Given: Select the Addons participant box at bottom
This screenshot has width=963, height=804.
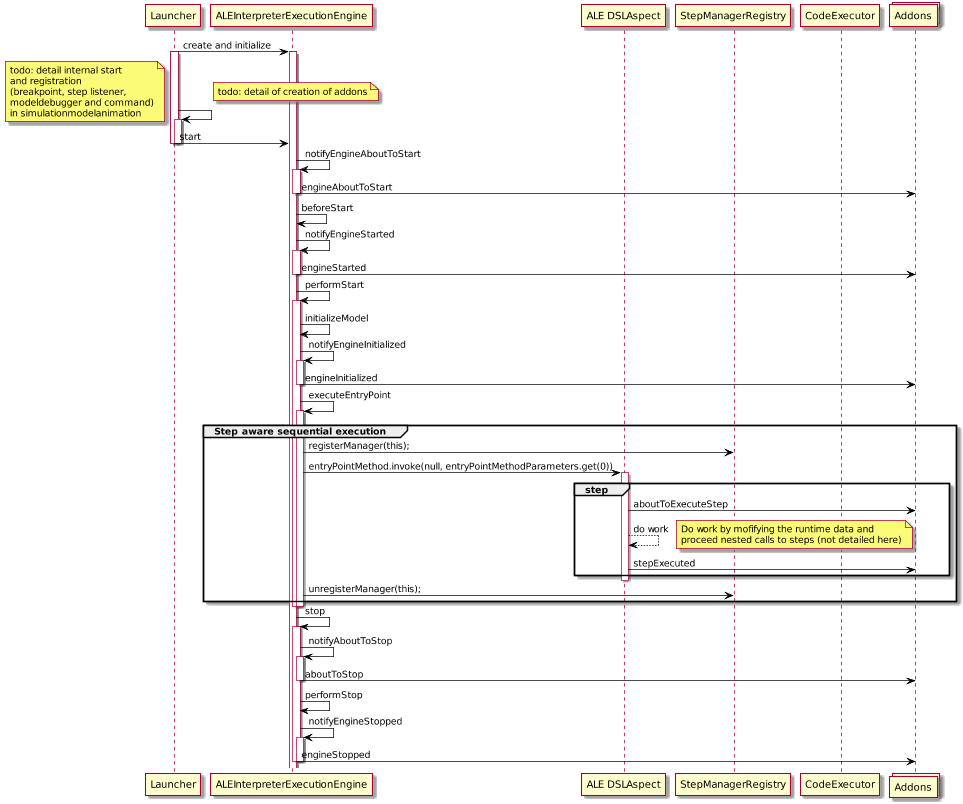Looking at the screenshot, I should click(915, 788).
